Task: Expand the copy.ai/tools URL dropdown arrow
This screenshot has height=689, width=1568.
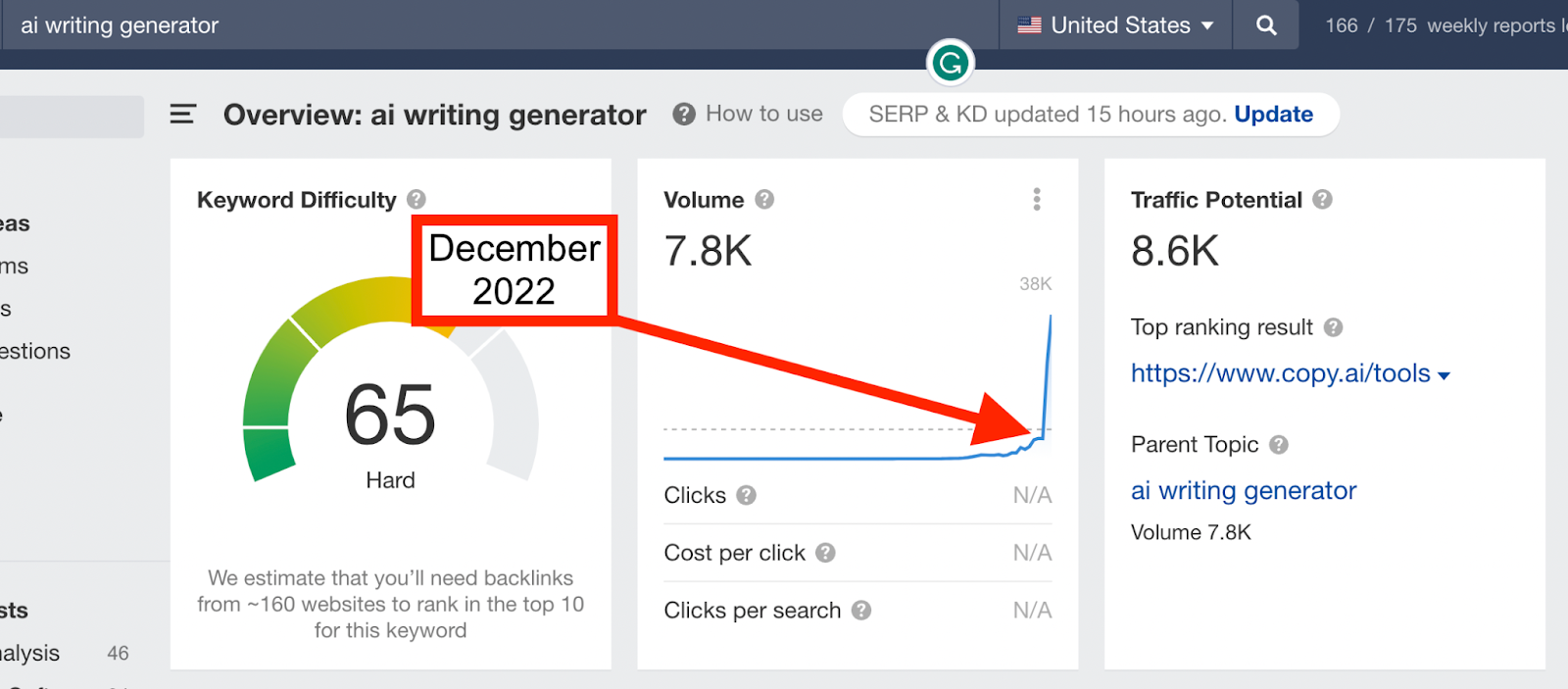Action: pos(1444,375)
